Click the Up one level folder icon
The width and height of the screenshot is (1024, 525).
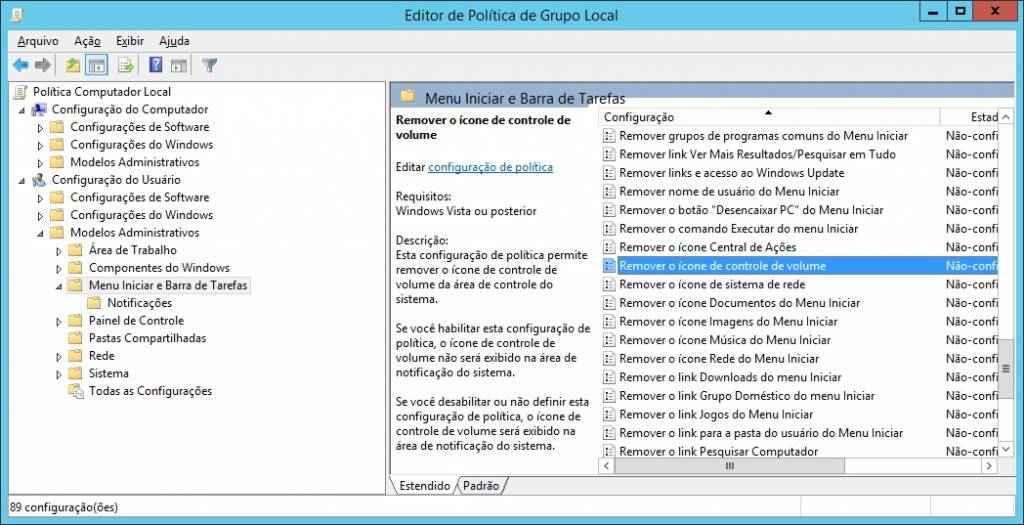tap(72, 65)
